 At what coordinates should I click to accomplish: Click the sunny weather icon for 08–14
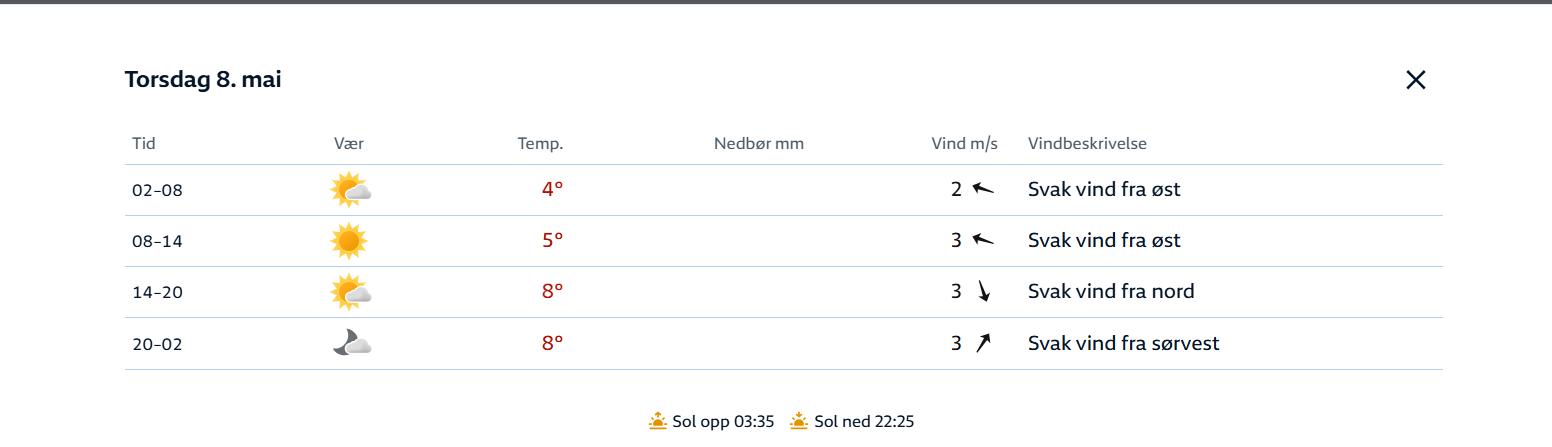pyautogui.click(x=349, y=241)
